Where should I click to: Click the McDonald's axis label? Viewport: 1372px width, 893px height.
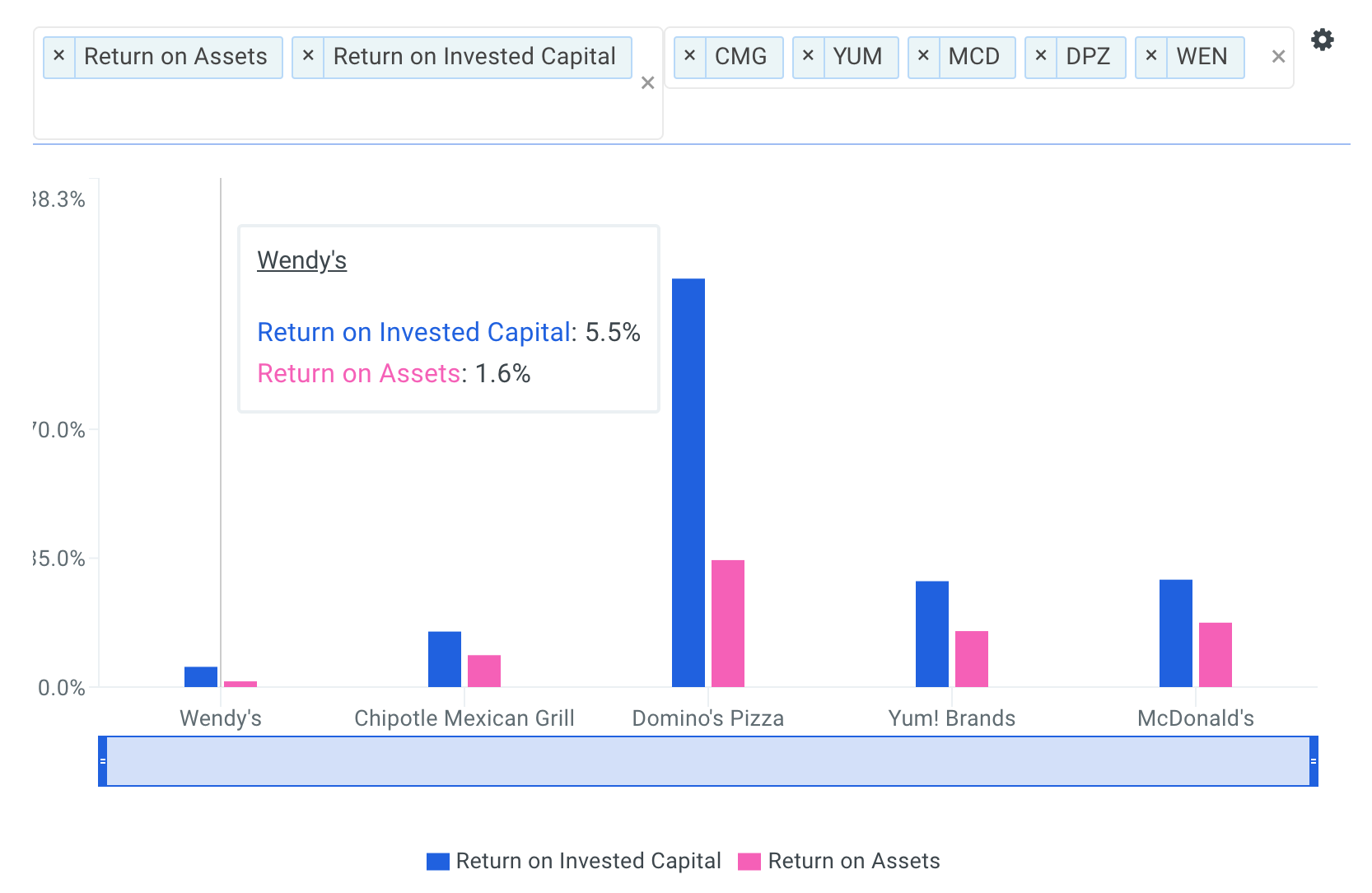1196,718
